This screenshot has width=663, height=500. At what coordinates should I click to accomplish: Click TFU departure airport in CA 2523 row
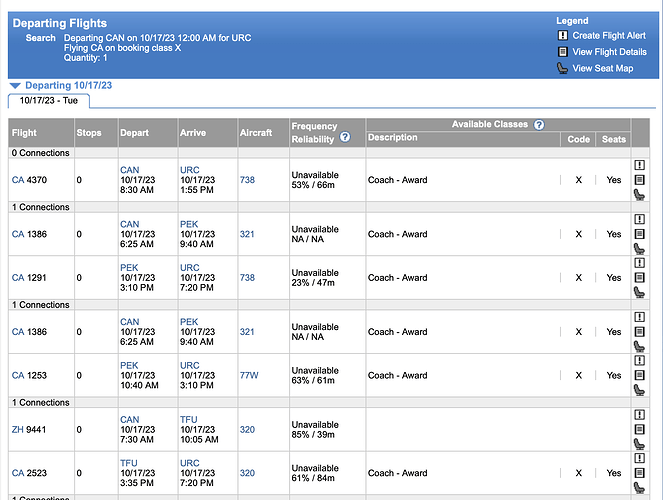pos(129,463)
